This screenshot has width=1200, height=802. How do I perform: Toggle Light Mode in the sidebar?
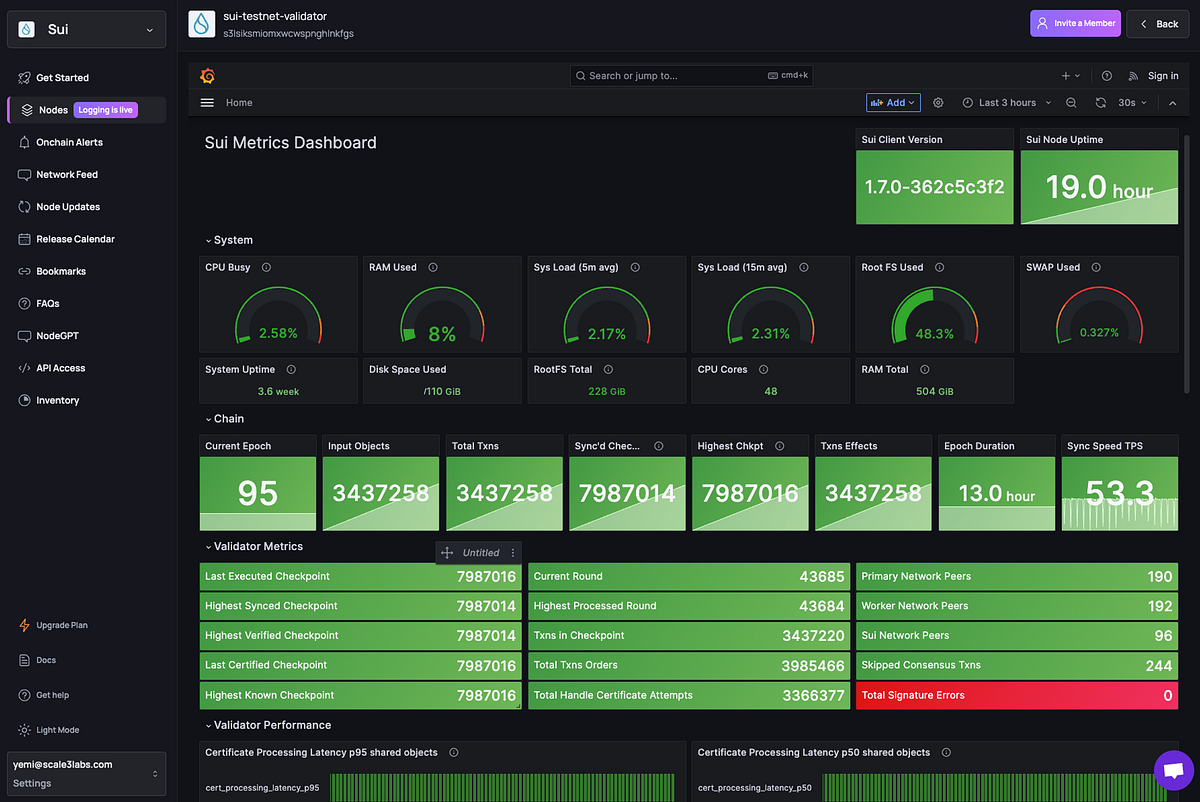coord(24,729)
